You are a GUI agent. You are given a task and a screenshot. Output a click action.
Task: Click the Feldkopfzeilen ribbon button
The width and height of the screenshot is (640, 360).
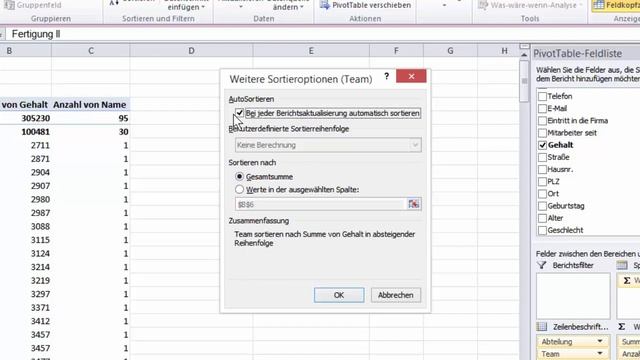[x=617, y=5]
